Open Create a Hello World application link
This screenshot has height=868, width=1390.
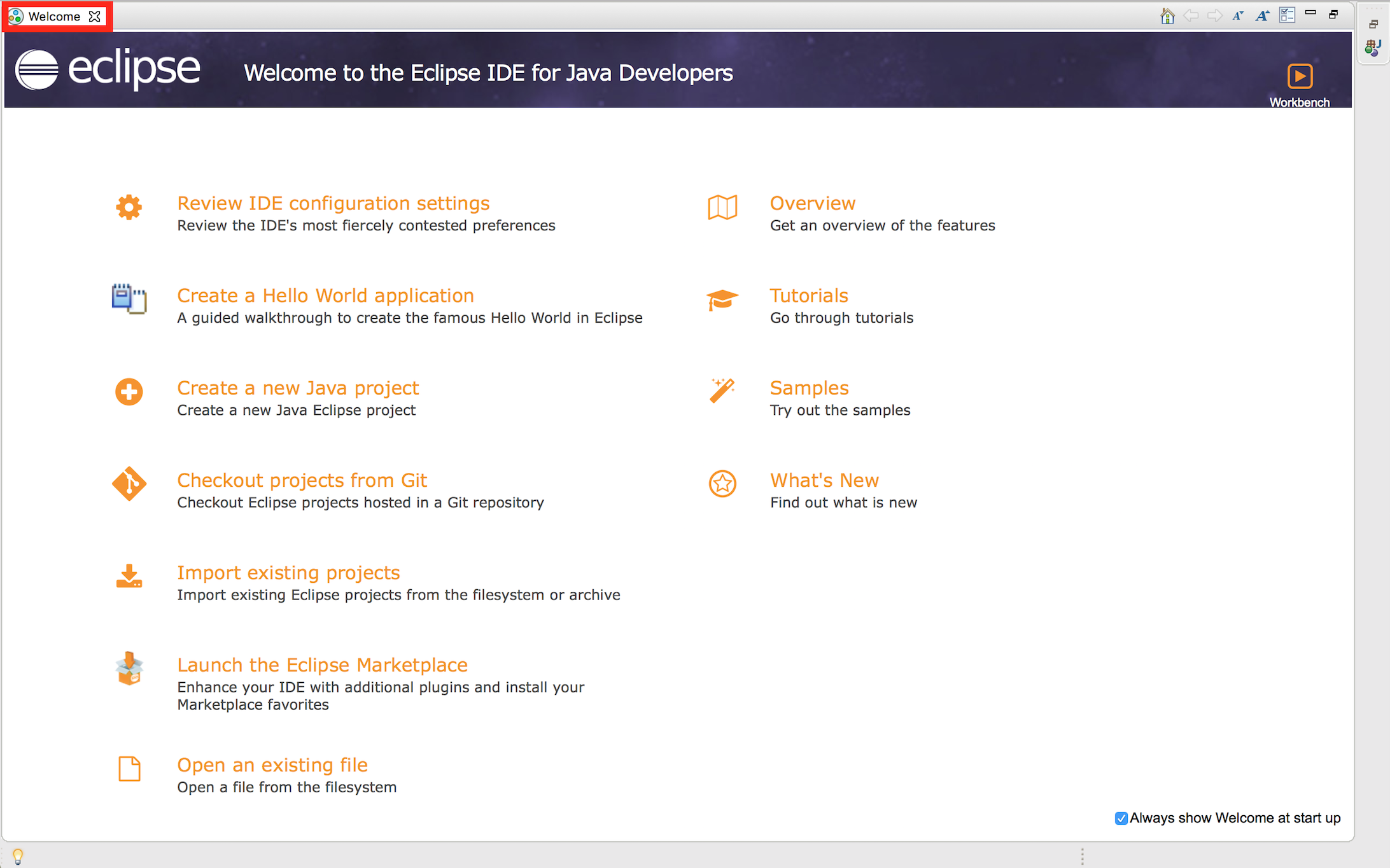(x=325, y=296)
